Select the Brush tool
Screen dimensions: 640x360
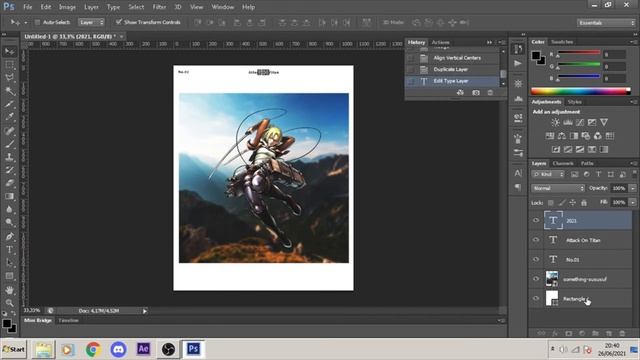click(9, 143)
